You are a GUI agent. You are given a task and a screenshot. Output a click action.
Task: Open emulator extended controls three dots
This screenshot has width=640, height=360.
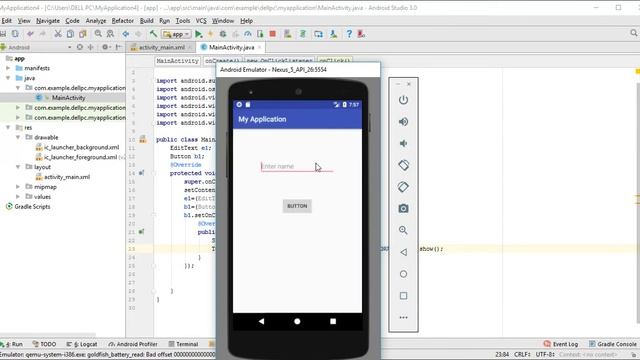(x=403, y=317)
